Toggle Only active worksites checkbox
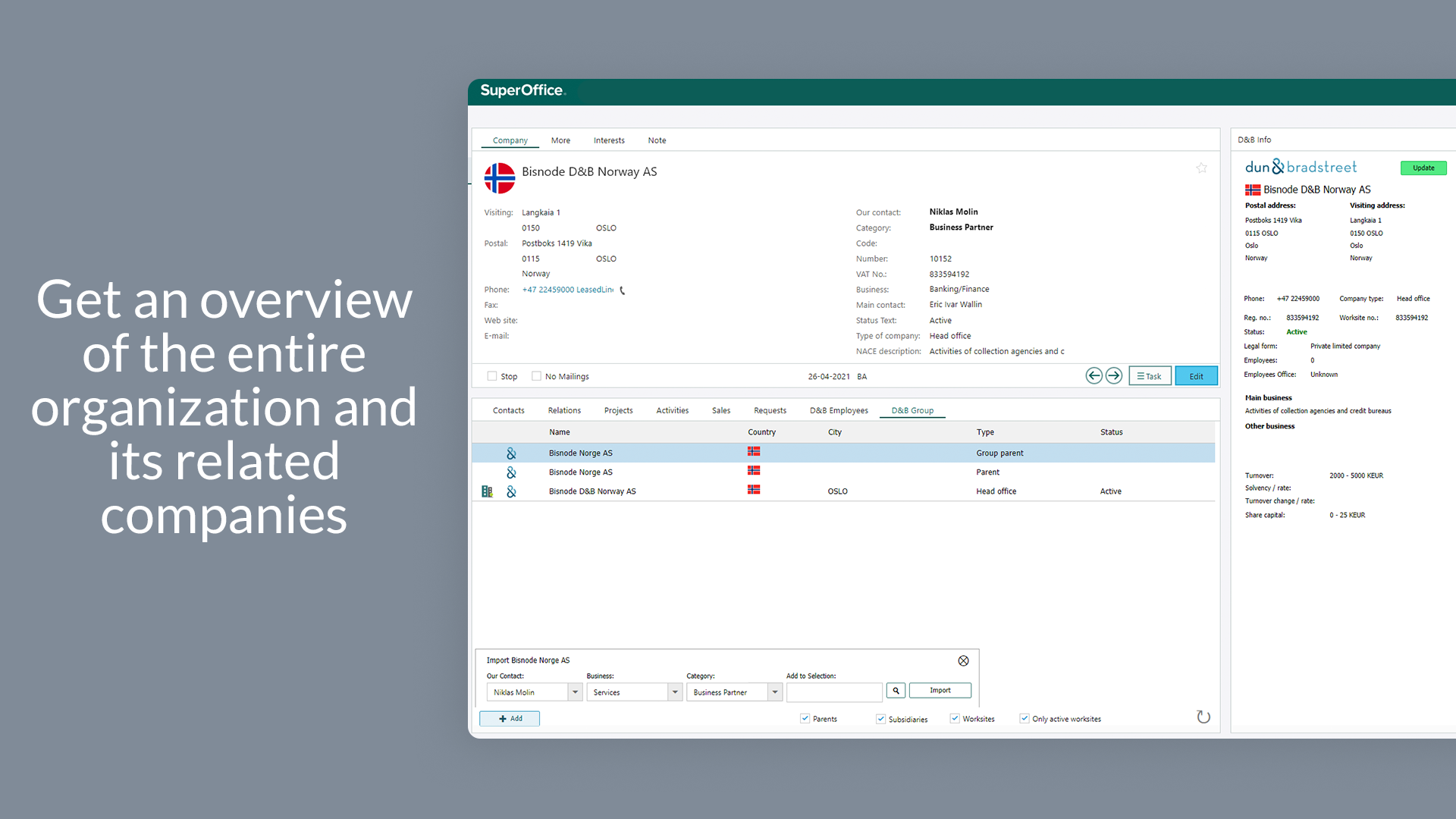Viewport: 1456px width, 819px height. [1025, 719]
